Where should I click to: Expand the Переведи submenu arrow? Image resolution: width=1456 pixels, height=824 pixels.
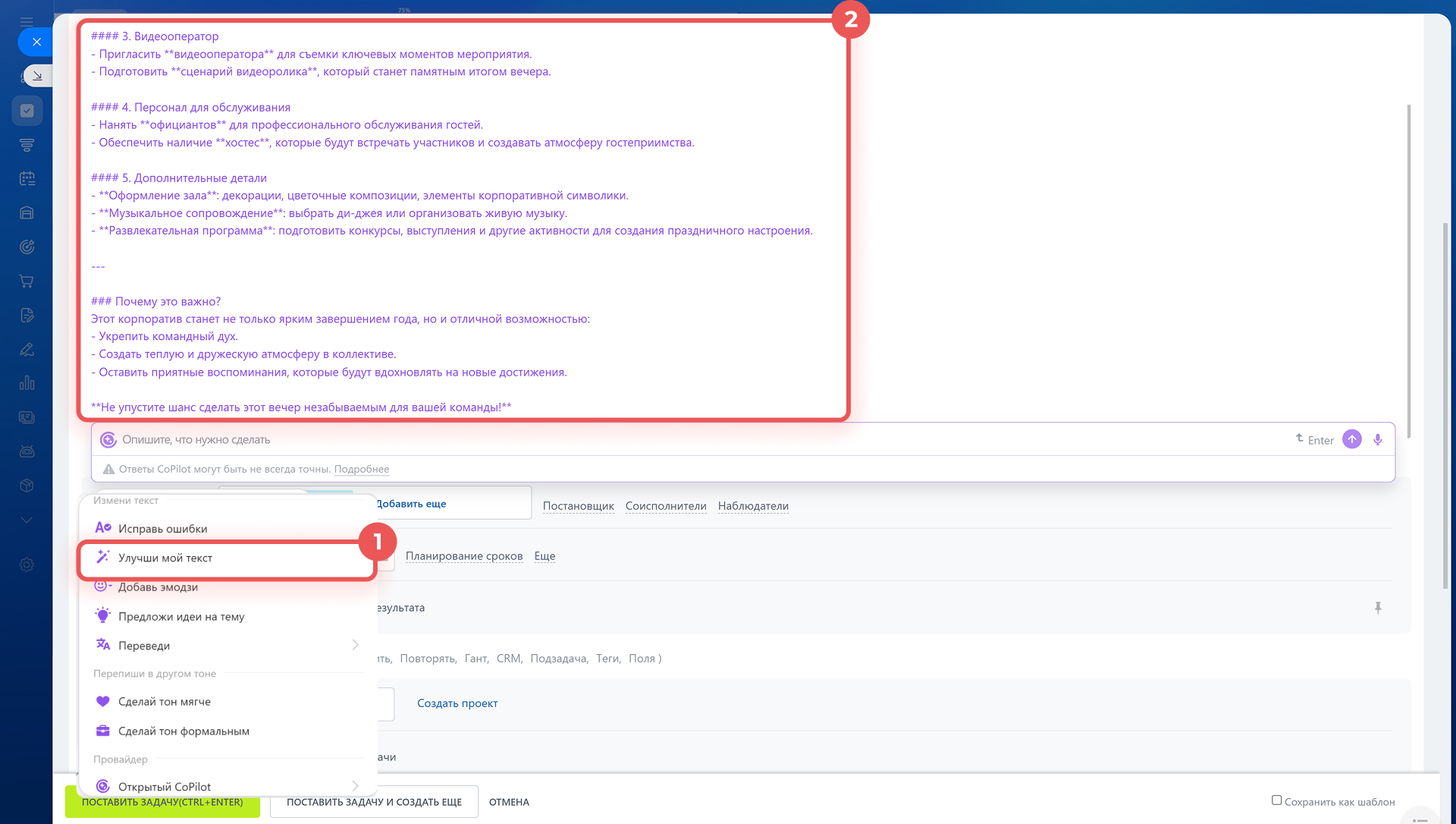pyautogui.click(x=355, y=645)
